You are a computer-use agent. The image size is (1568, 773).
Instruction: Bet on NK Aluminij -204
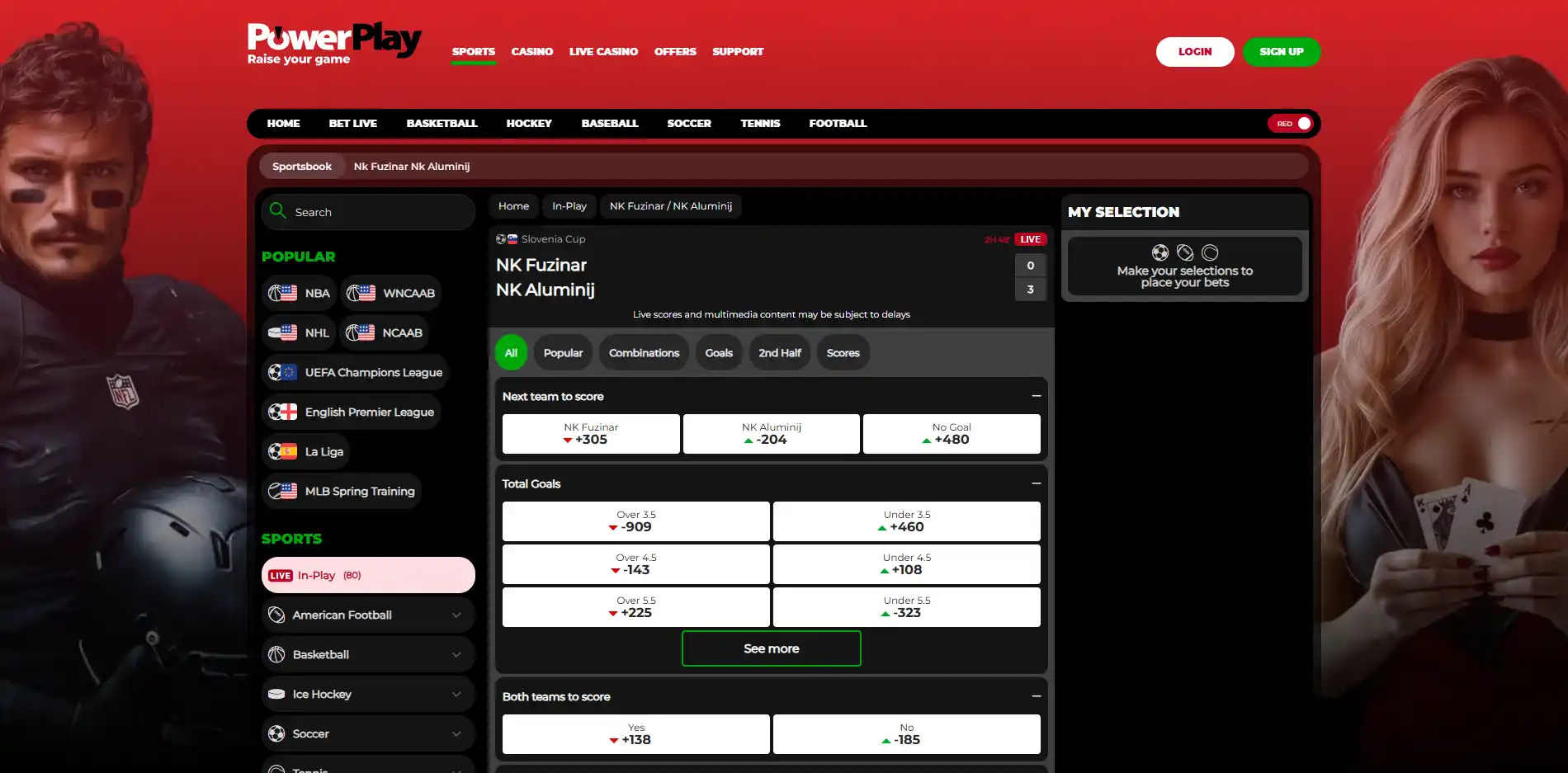pyautogui.click(x=772, y=434)
